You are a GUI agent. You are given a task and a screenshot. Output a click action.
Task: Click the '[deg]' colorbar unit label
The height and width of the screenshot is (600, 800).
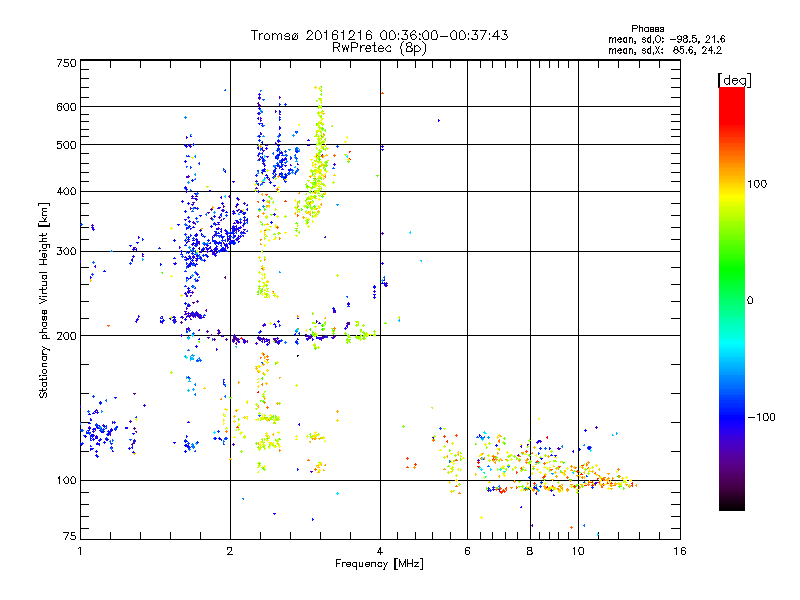[734, 81]
